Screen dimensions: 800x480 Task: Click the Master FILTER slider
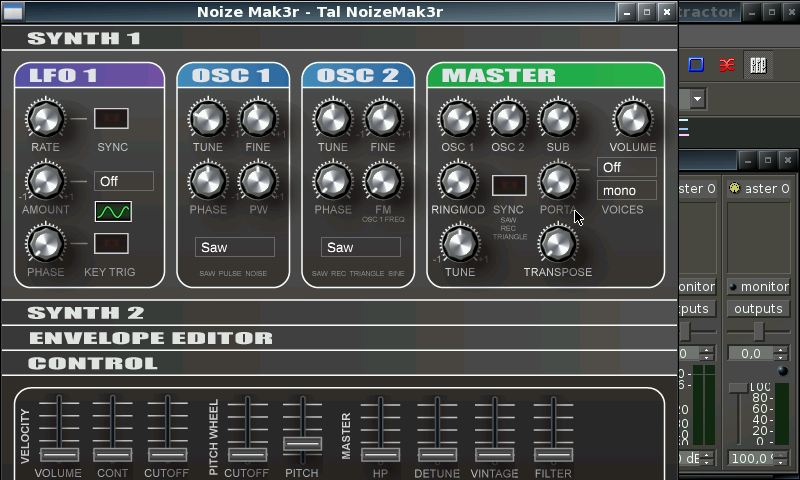tap(553, 454)
